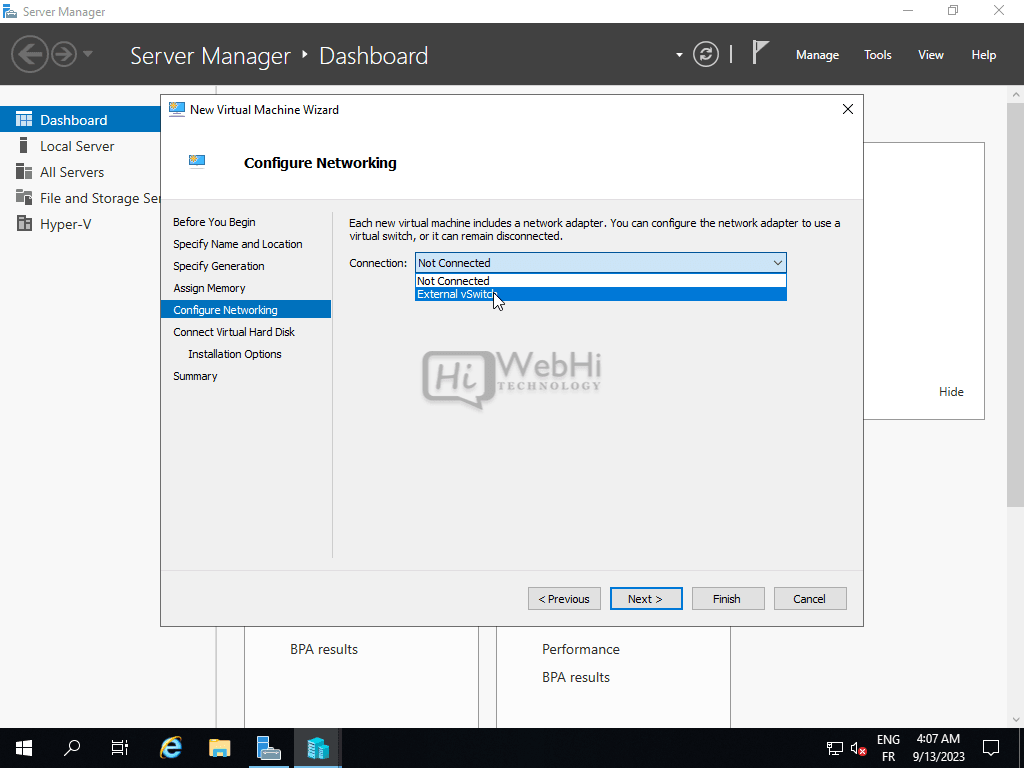Click the All Servers icon
Image resolution: width=1024 pixels, height=768 pixels.
pyautogui.click(x=24, y=171)
